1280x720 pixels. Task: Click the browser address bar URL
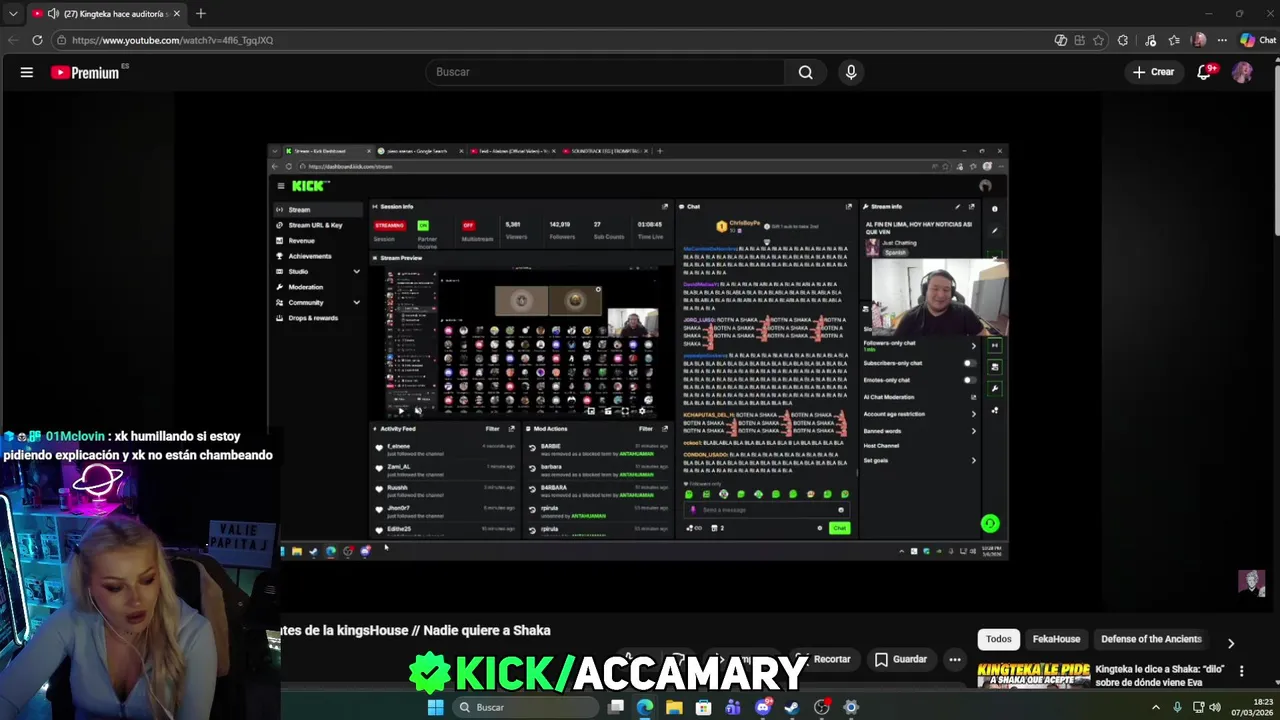[x=172, y=40]
